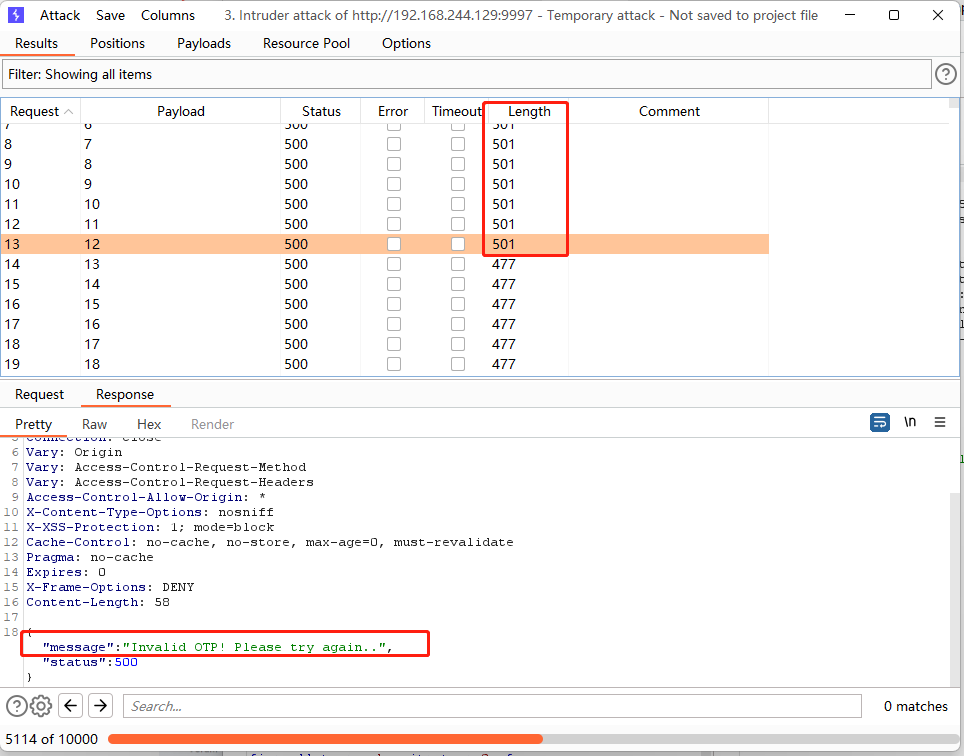Toggle Error checkbox for request 14

pyautogui.click(x=393, y=264)
